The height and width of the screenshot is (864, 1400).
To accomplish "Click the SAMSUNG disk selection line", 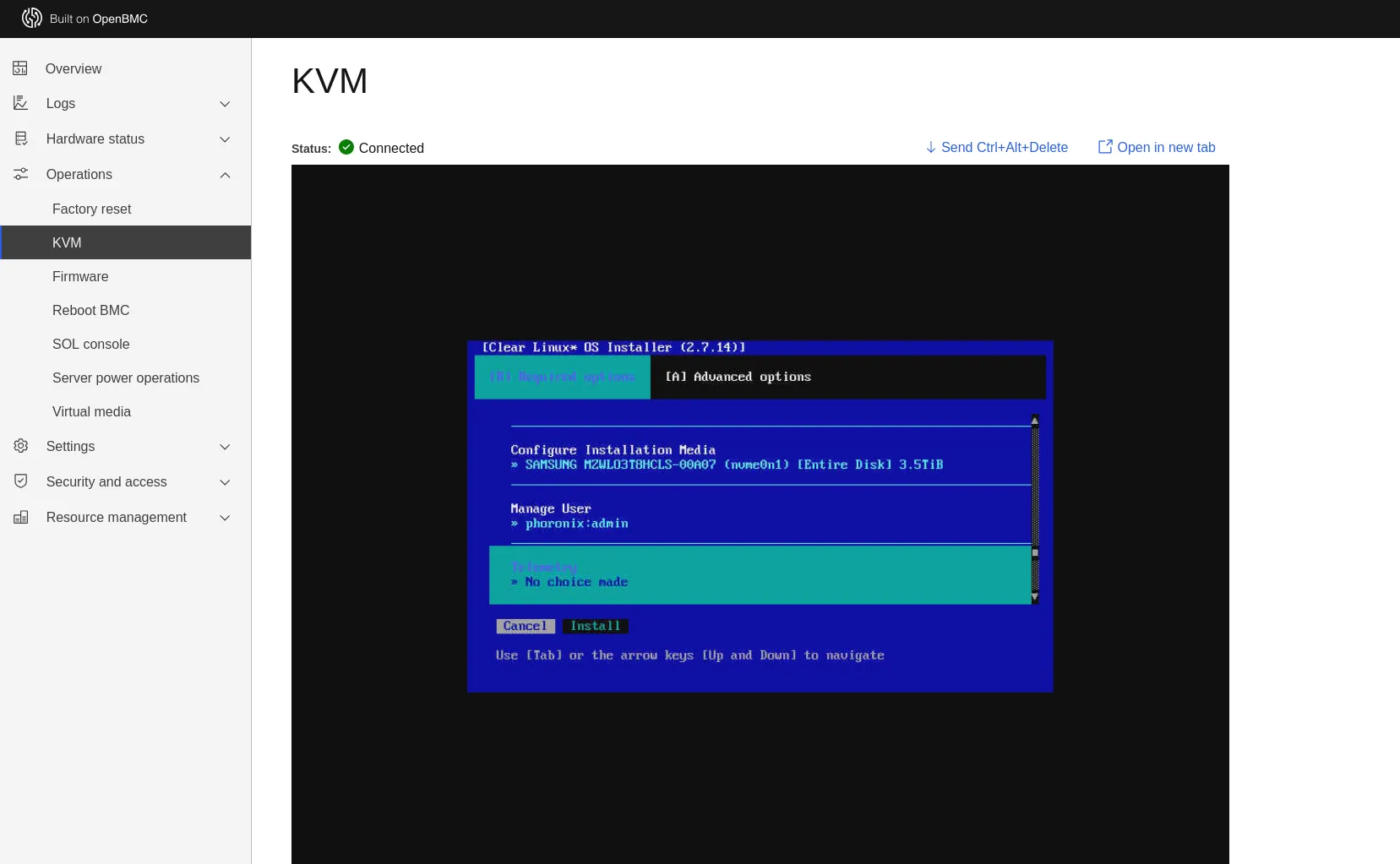I will tap(727, 465).
